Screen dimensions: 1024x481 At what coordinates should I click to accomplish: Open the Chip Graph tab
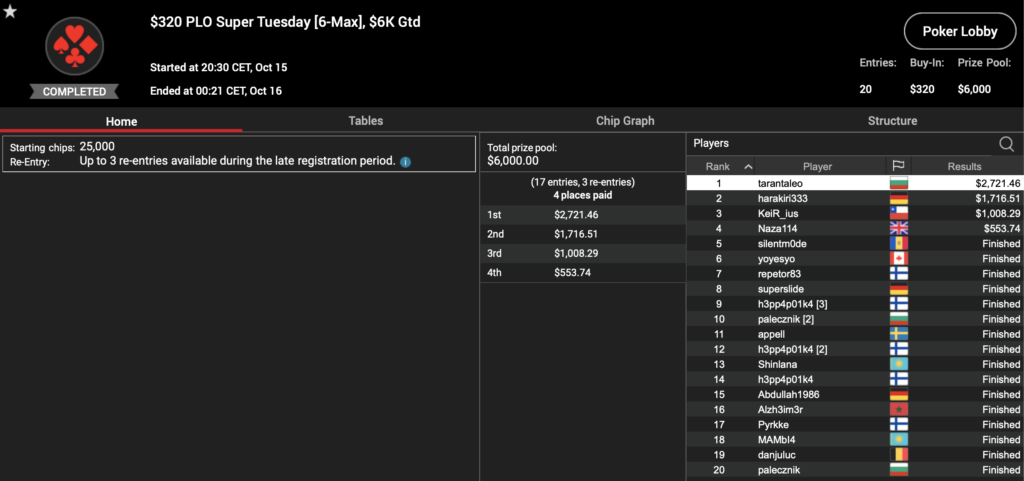click(625, 121)
